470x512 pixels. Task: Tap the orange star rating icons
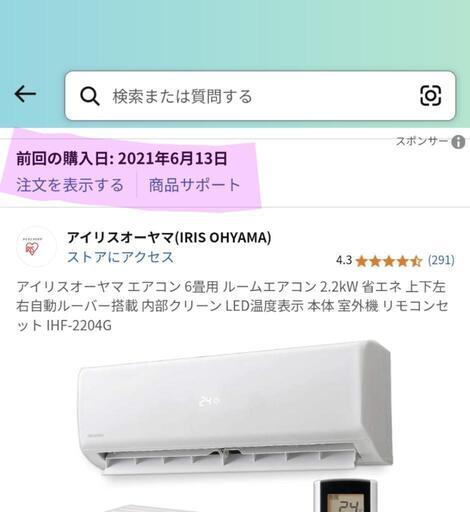[x=389, y=261]
